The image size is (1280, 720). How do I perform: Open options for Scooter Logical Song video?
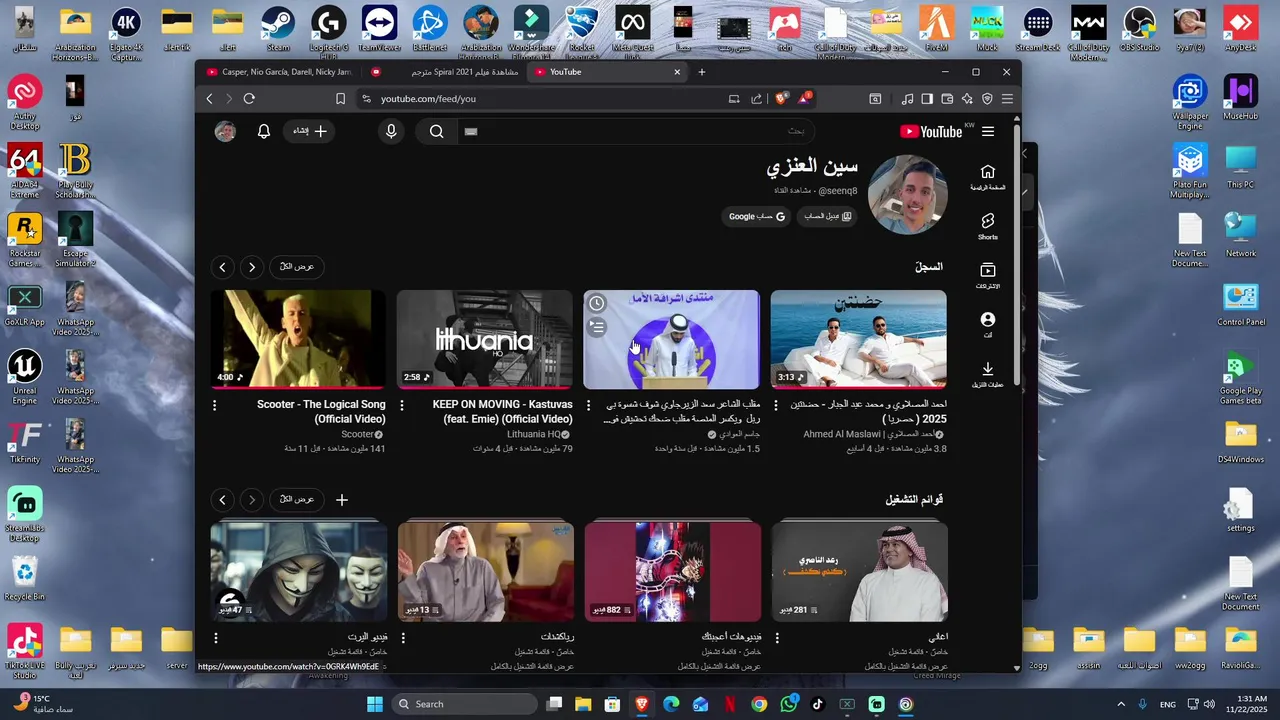(x=214, y=405)
